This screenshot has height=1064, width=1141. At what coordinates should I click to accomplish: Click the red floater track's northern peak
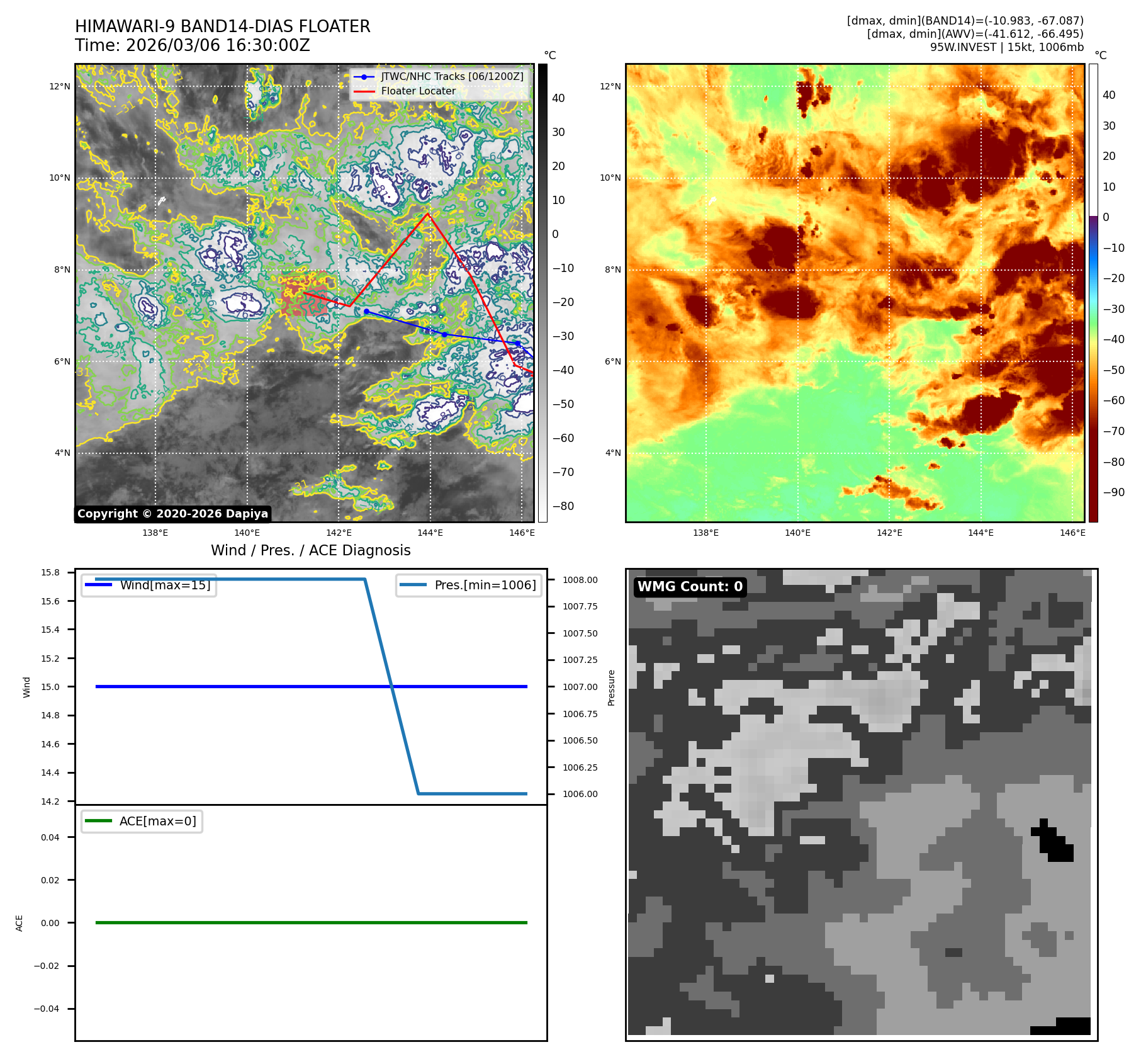(428, 214)
